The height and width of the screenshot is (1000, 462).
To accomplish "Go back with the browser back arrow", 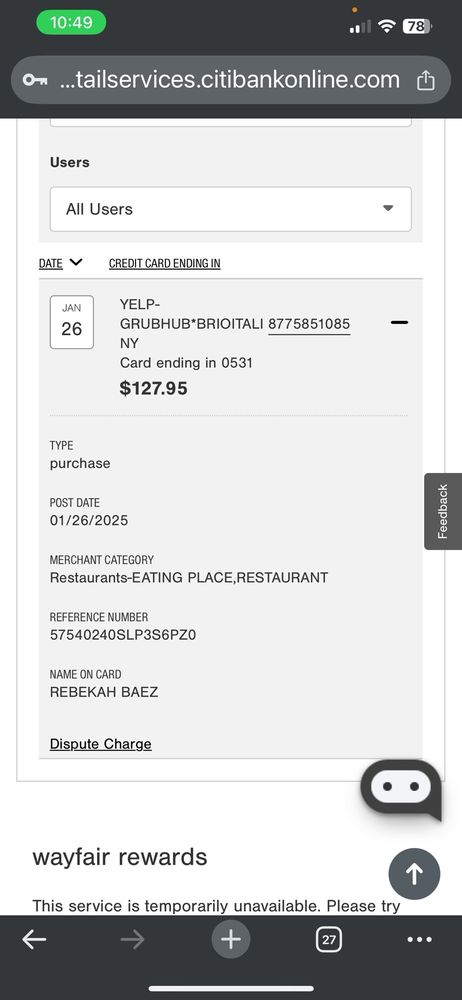I will [34, 939].
